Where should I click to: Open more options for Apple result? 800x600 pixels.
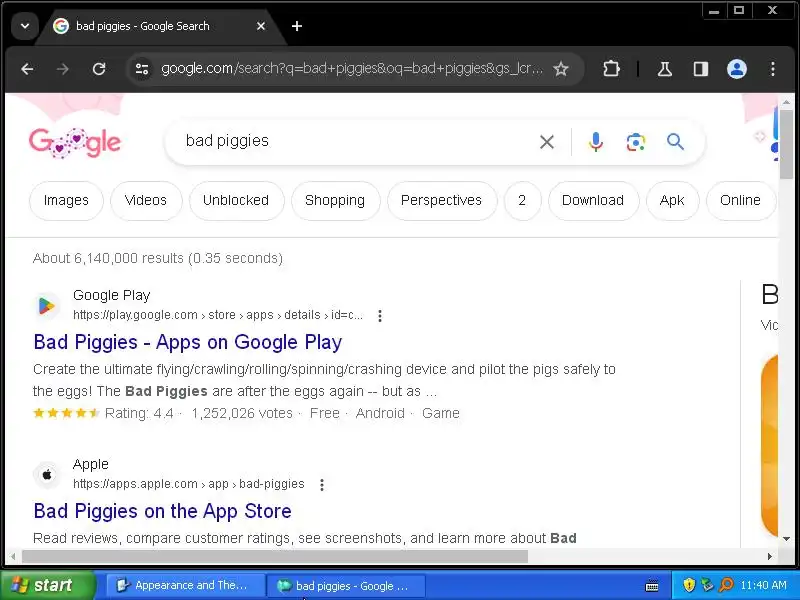pos(321,485)
